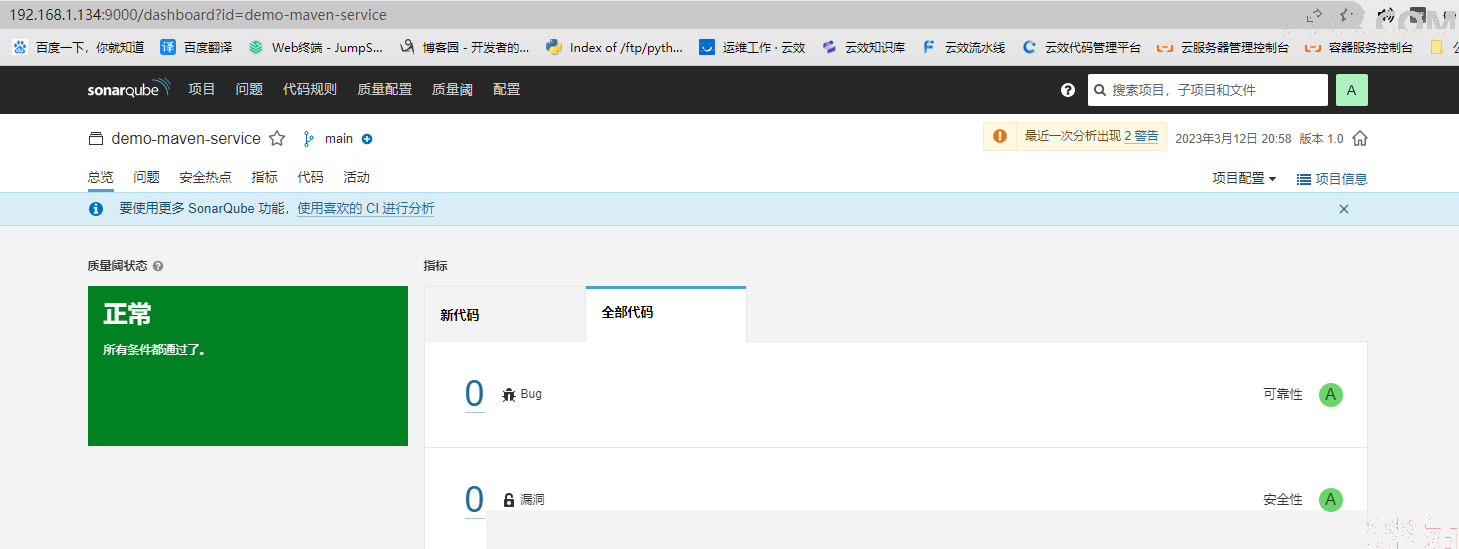Click the search magnifier icon
Viewport: 1459px width, 549px height.
1100,90
